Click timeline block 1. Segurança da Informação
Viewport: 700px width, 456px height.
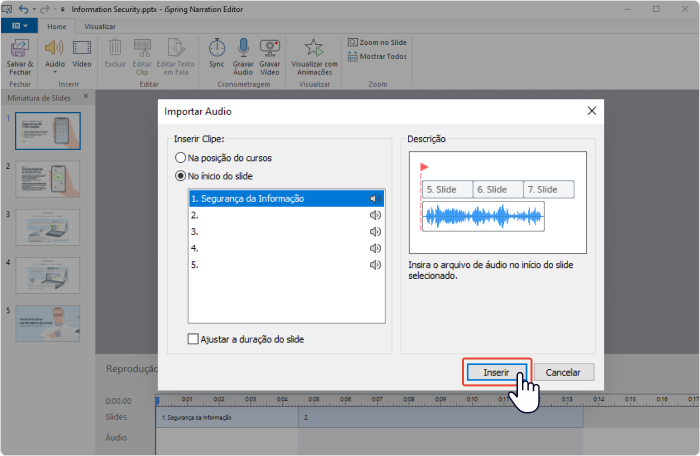pos(227,418)
